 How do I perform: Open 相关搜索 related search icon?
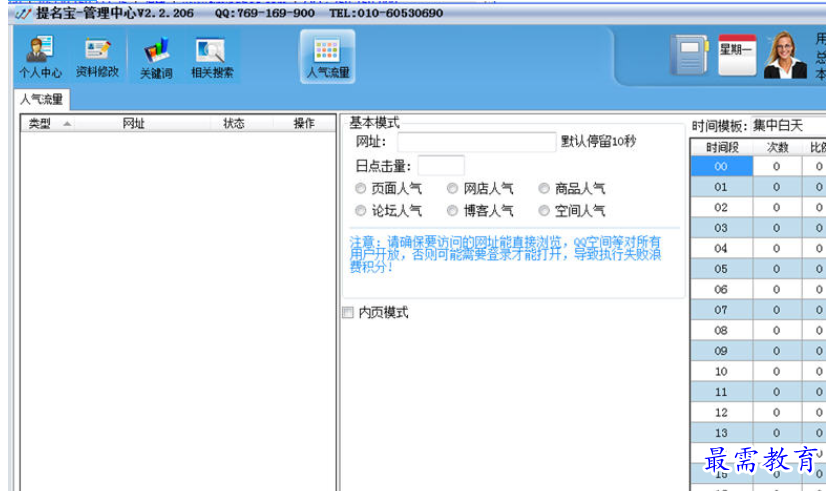tap(212, 57)
